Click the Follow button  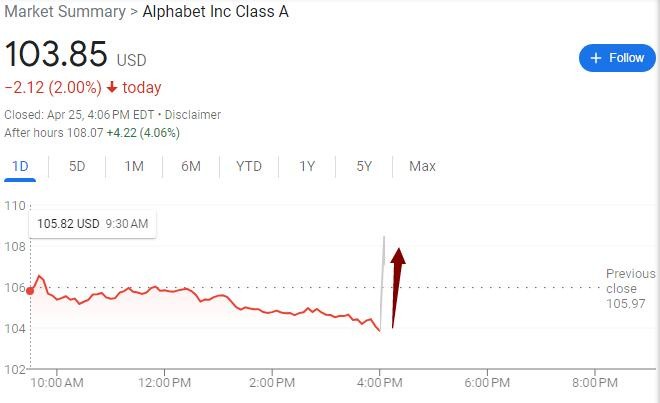pos(617,58)
